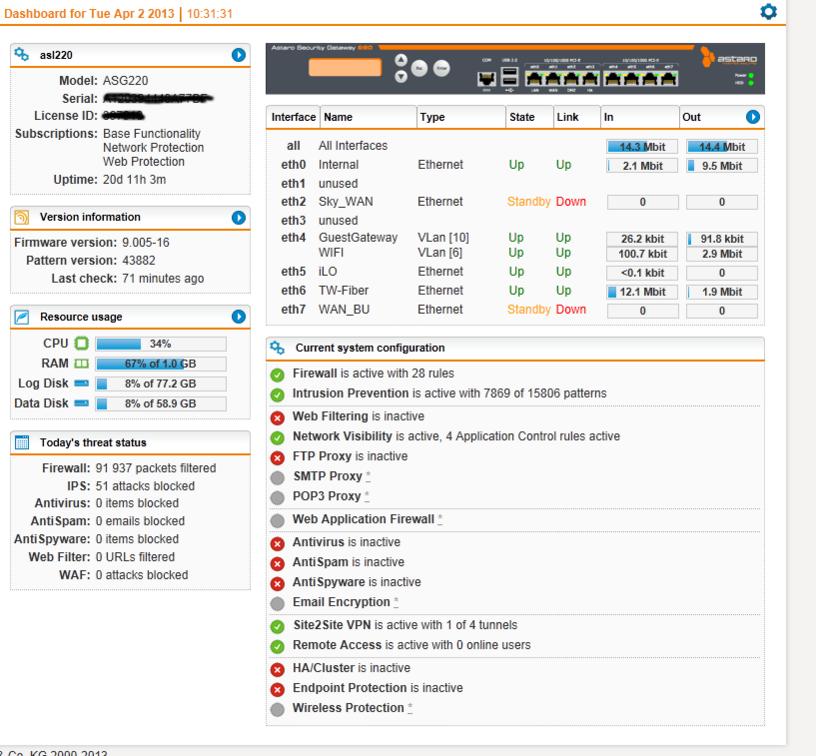
Task: Click the SMTP Proxy grey status icon
Action: click(x=277, y=477)
